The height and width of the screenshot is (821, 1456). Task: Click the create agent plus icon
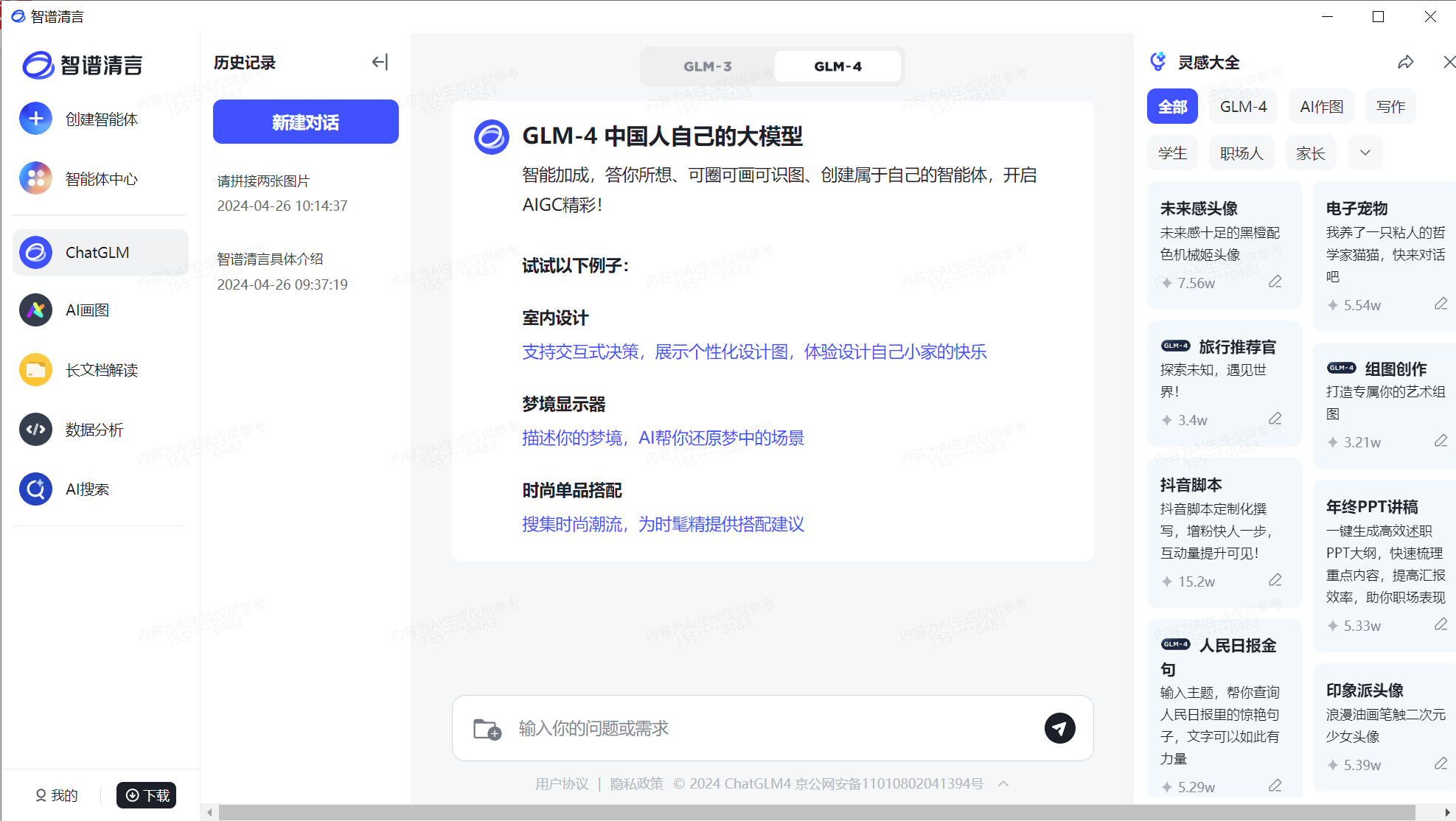pyautogui.click(x=35, y=119)
